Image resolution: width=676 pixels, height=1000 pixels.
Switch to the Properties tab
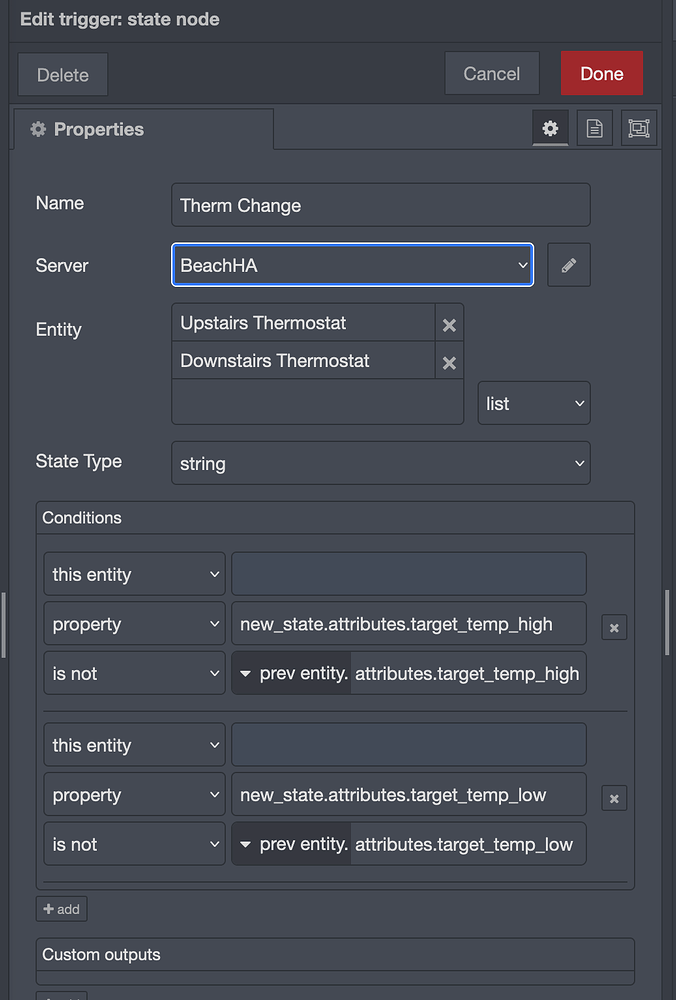[x=144, y=129]
